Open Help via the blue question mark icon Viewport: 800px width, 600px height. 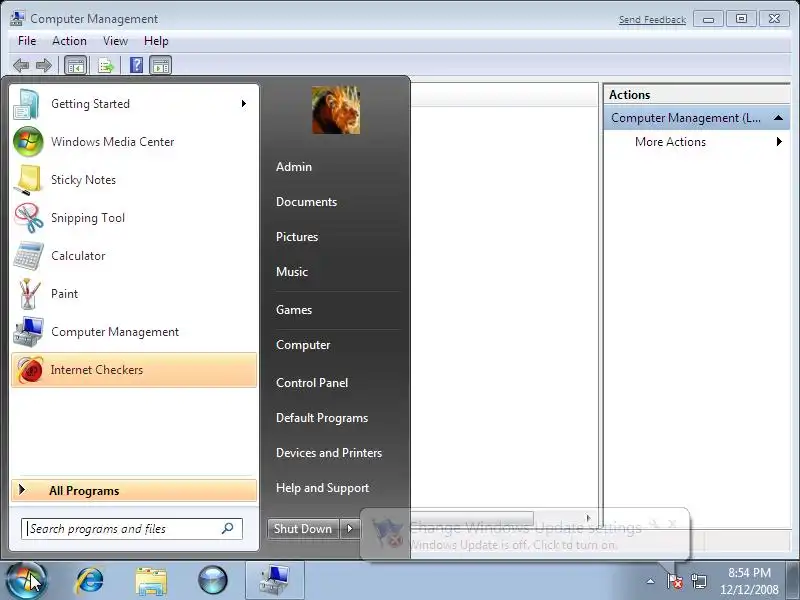tap(136, 65)
